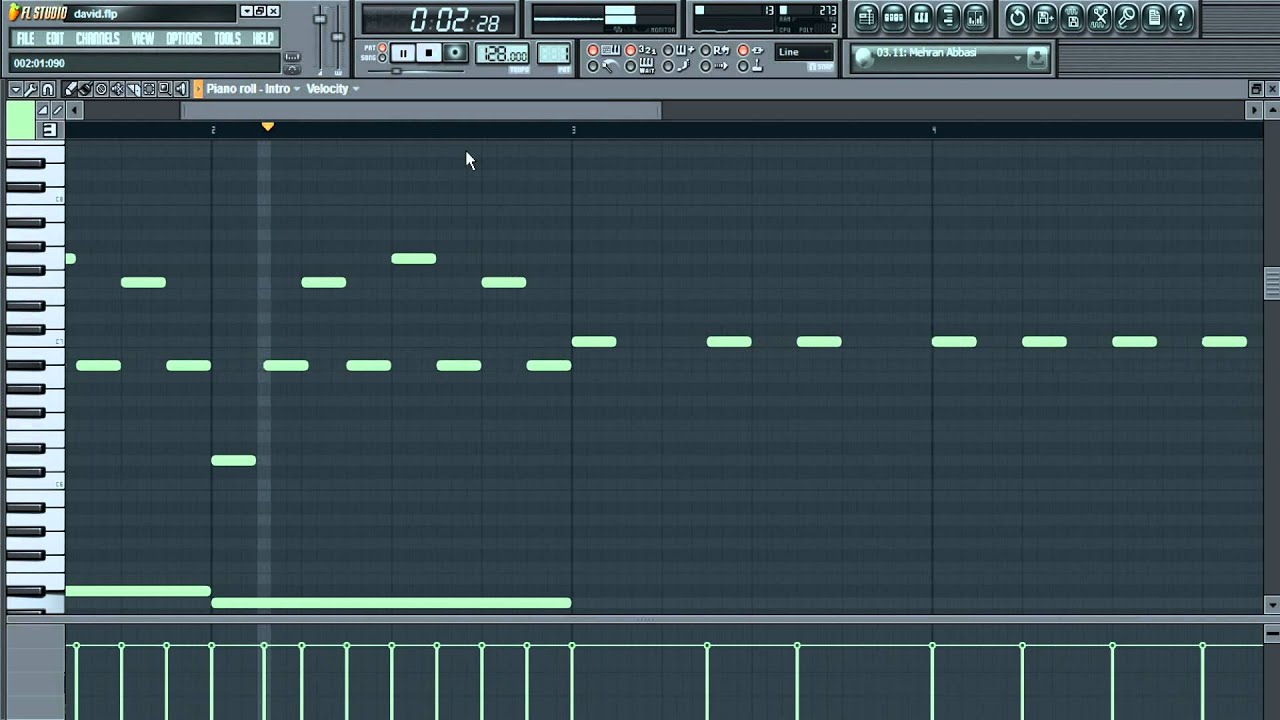Click the Record button

click(454, 53)
